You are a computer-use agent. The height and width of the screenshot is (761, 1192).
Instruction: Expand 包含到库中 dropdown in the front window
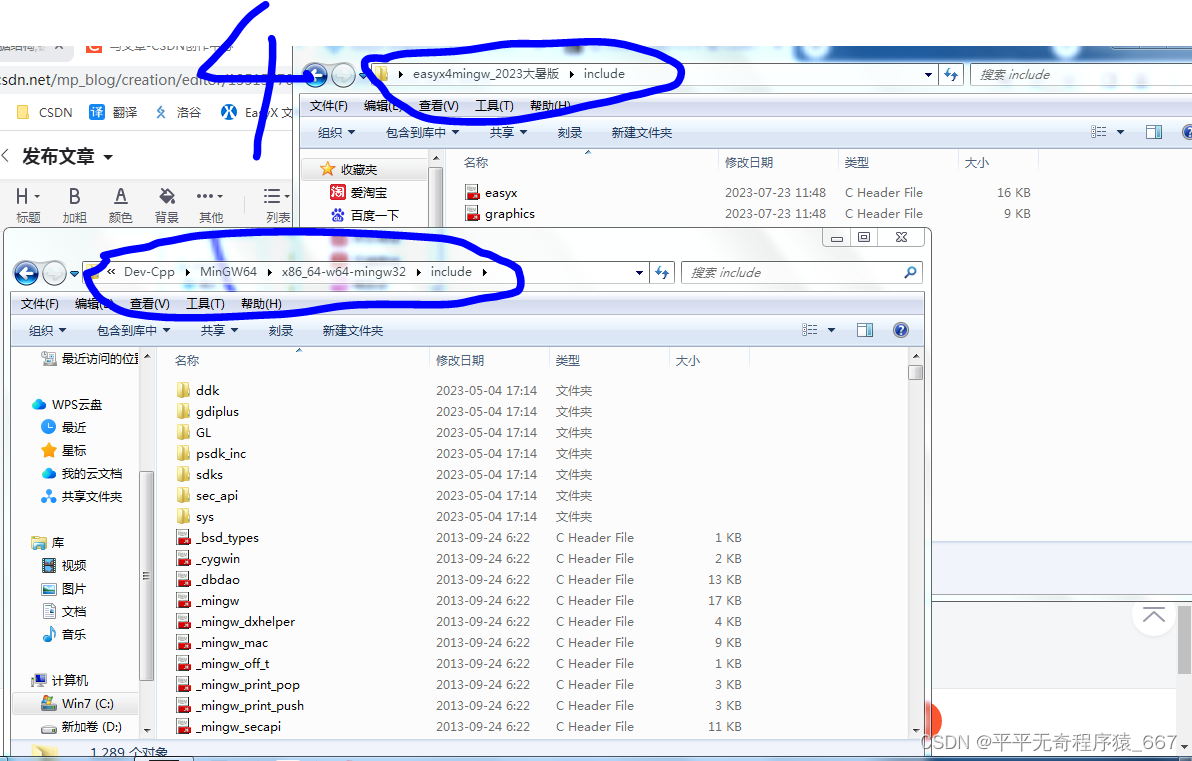point(133,331)
